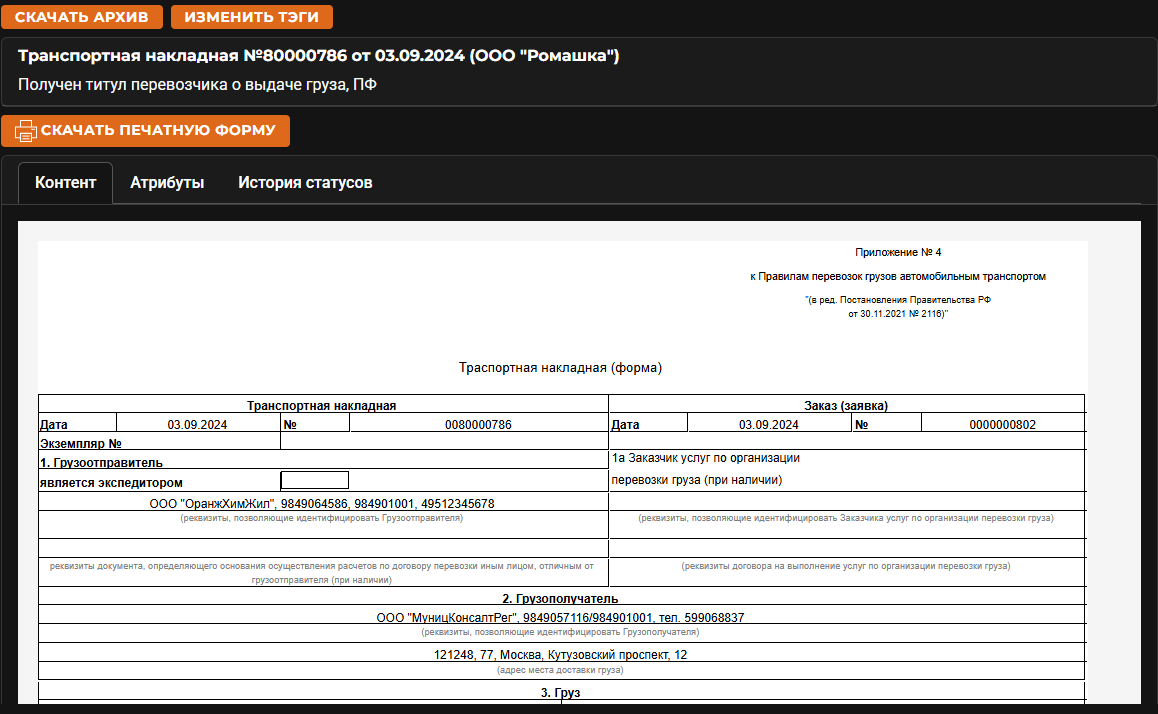
Task: Click order number cell 0000000802
Action: (x=1002, y=425)
